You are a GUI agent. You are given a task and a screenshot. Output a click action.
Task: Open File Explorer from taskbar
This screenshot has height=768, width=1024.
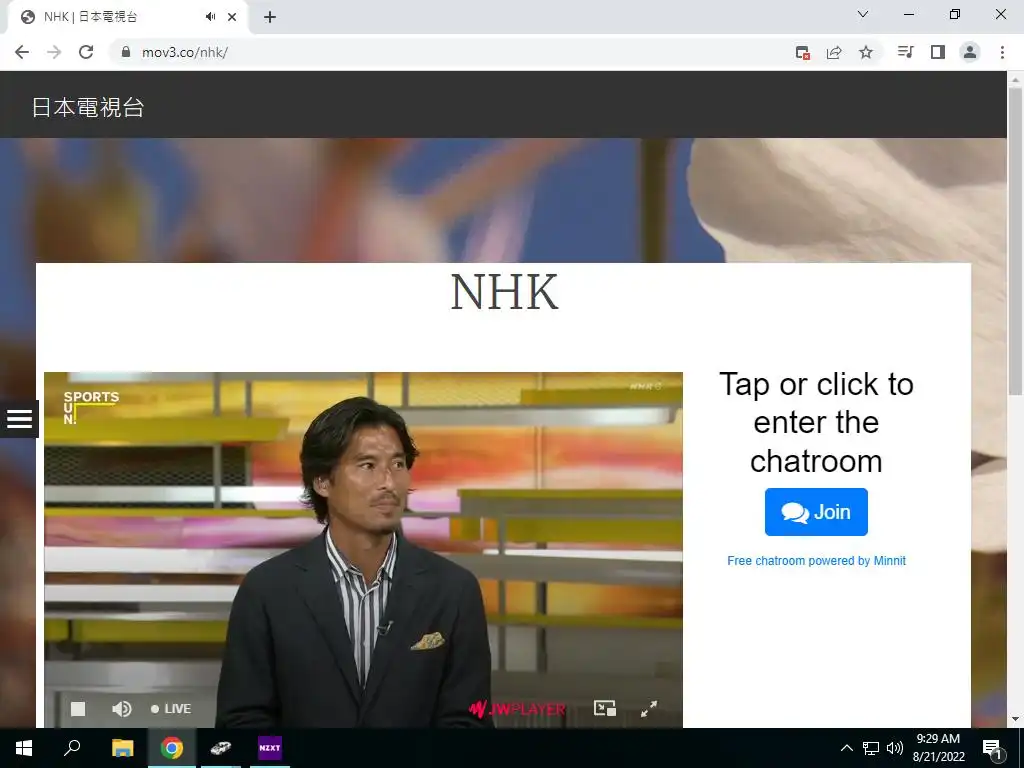tap(122, 748)
